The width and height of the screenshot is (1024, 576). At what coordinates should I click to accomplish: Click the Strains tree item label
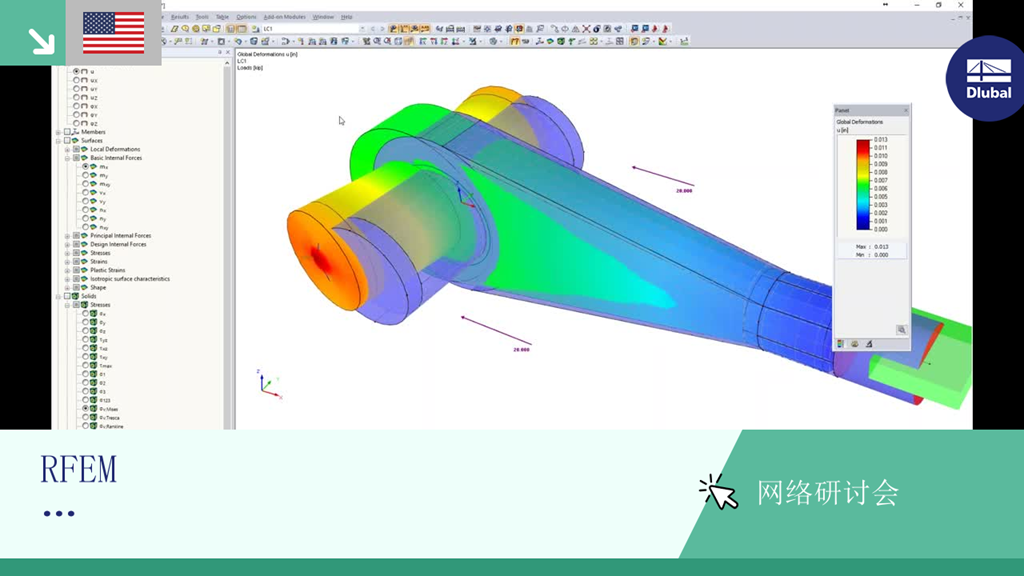99,261
